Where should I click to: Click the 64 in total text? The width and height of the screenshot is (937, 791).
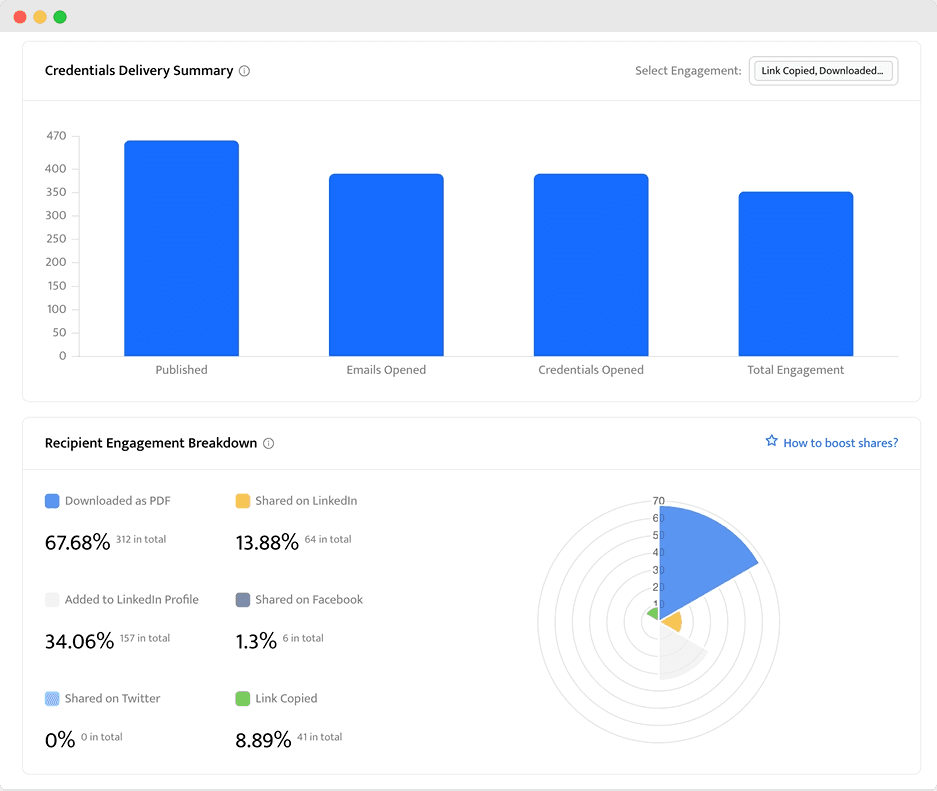pyautogui.click(x=328, y=539)
